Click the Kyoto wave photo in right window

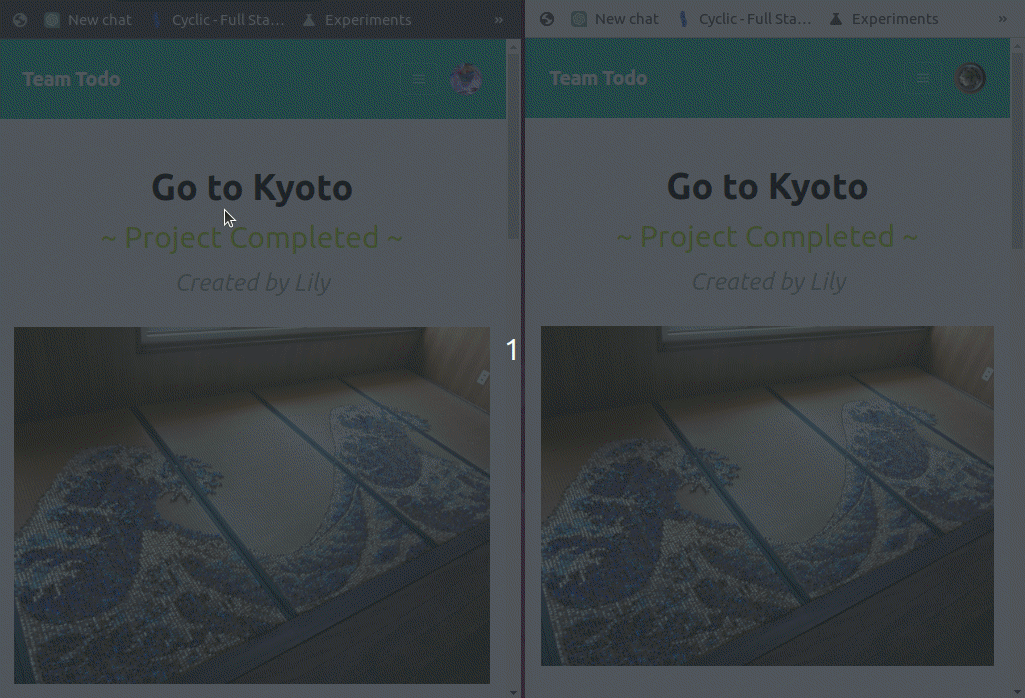(767, 496)
